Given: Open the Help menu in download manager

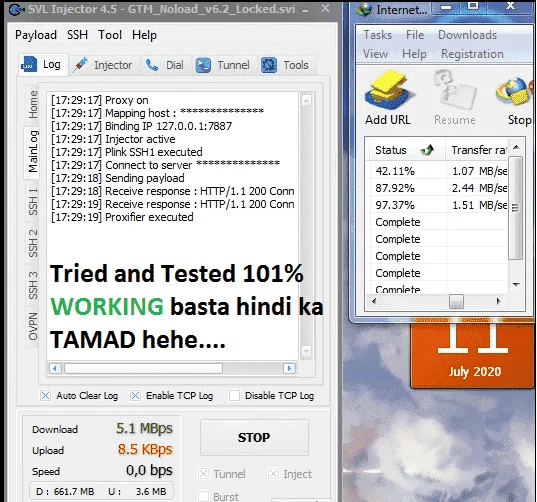Looking at the screenshot, I should [x=414, y=54].
